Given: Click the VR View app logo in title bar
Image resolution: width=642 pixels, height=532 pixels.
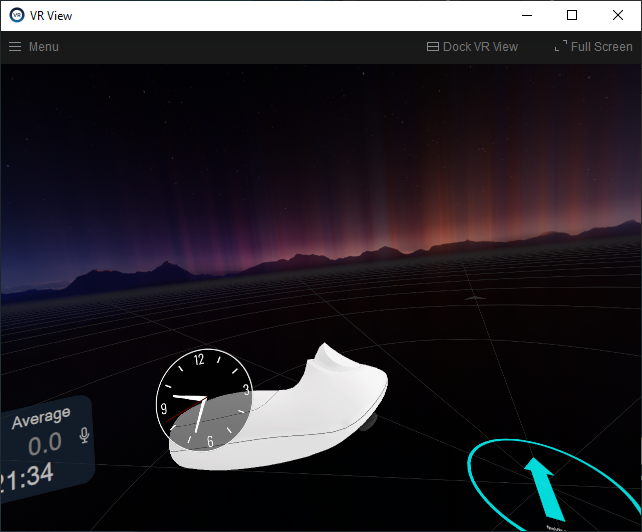Looking at the screenshot, I should (x=17, y=15).
